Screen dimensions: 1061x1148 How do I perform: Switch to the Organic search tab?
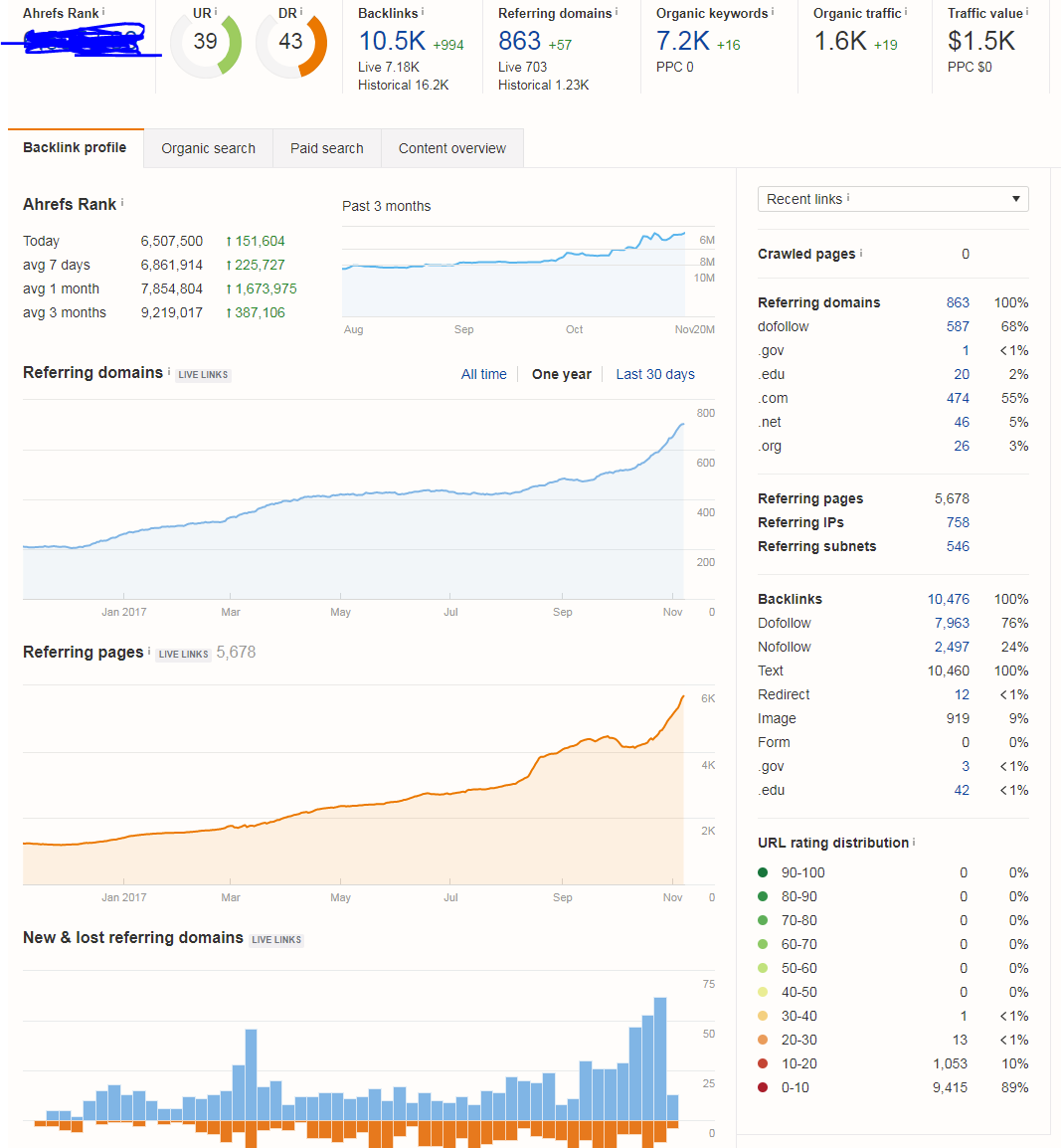pos(209,148)
